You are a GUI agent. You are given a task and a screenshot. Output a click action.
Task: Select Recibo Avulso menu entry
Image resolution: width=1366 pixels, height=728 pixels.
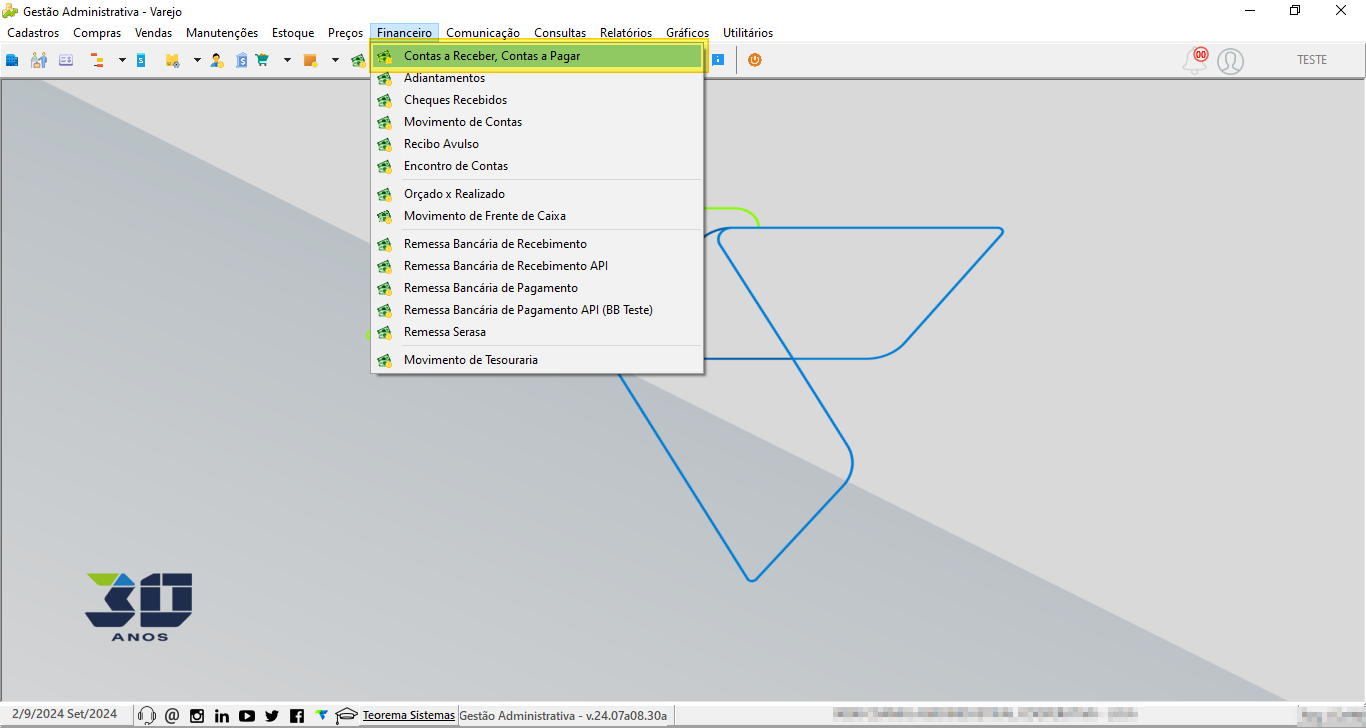[x=537, y=144]
